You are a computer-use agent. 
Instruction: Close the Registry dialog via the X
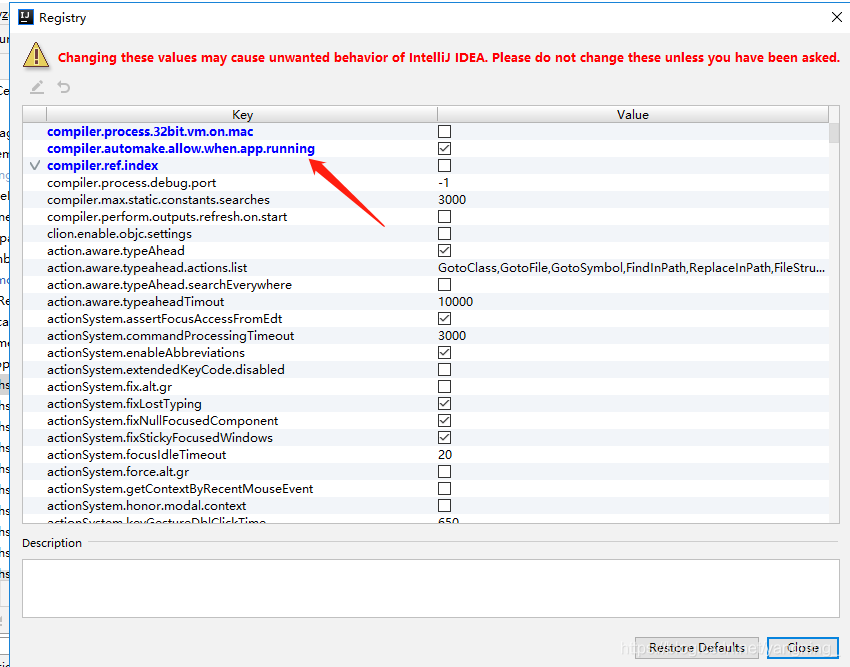tap(836, 17)
